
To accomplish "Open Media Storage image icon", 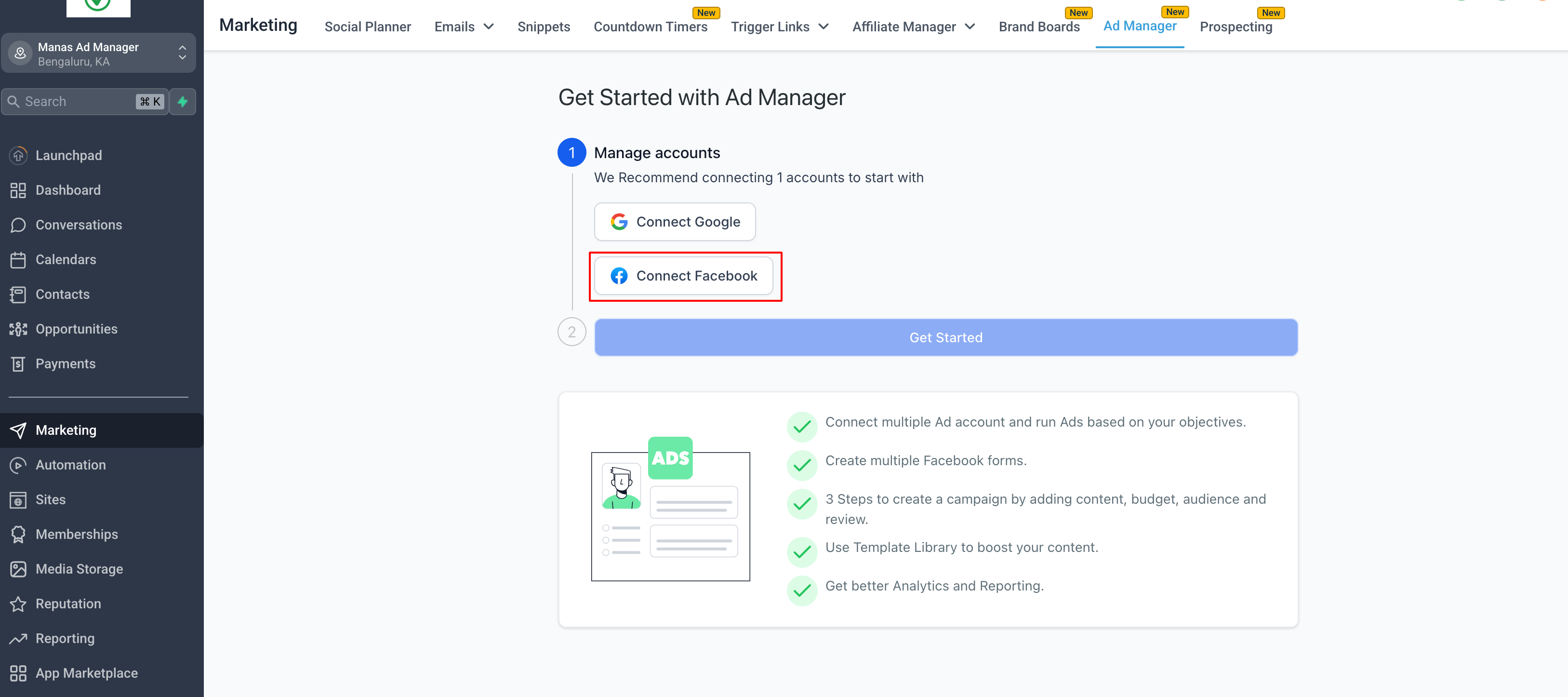I will click(18, 569).
